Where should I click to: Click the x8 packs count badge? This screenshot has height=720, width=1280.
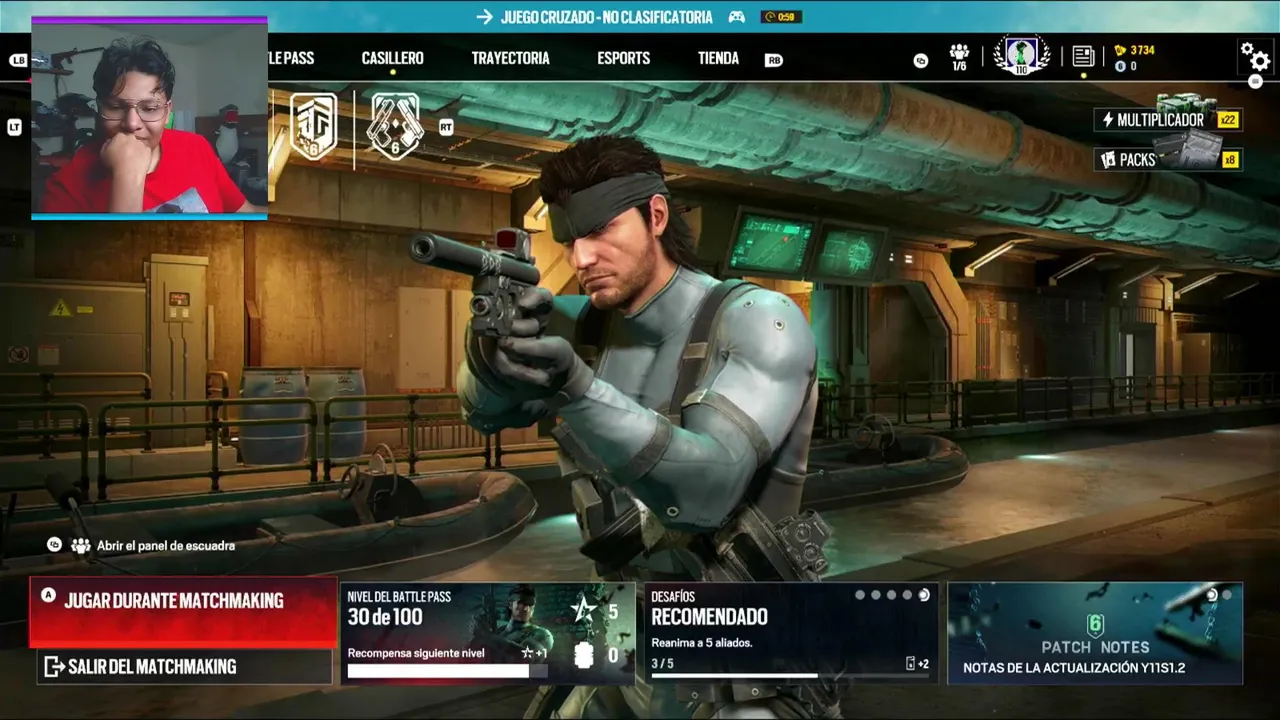click(1230, 160)
